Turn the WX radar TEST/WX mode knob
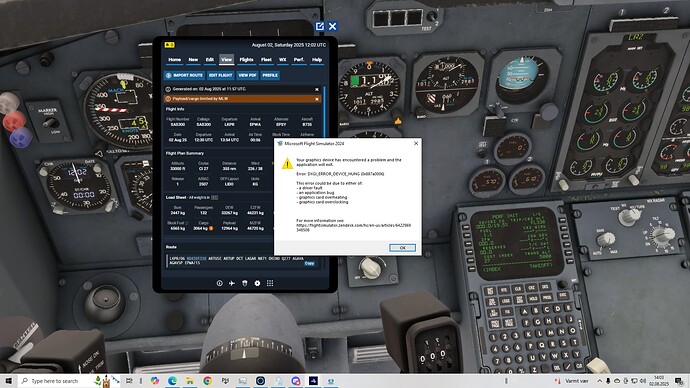The width and height of the screenshot is (690, 388). (629, 216)
